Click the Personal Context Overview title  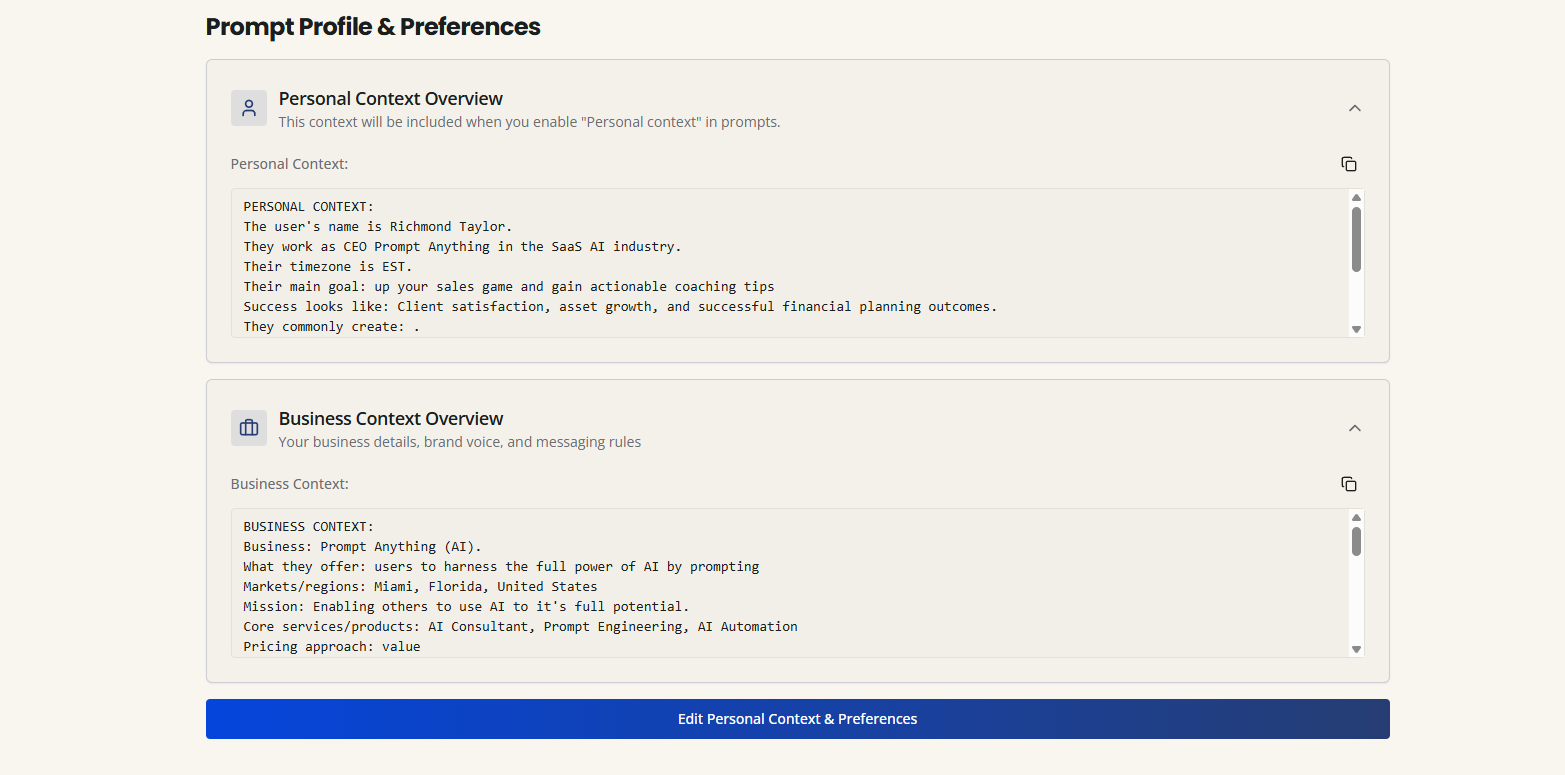(x=390, y=98)
